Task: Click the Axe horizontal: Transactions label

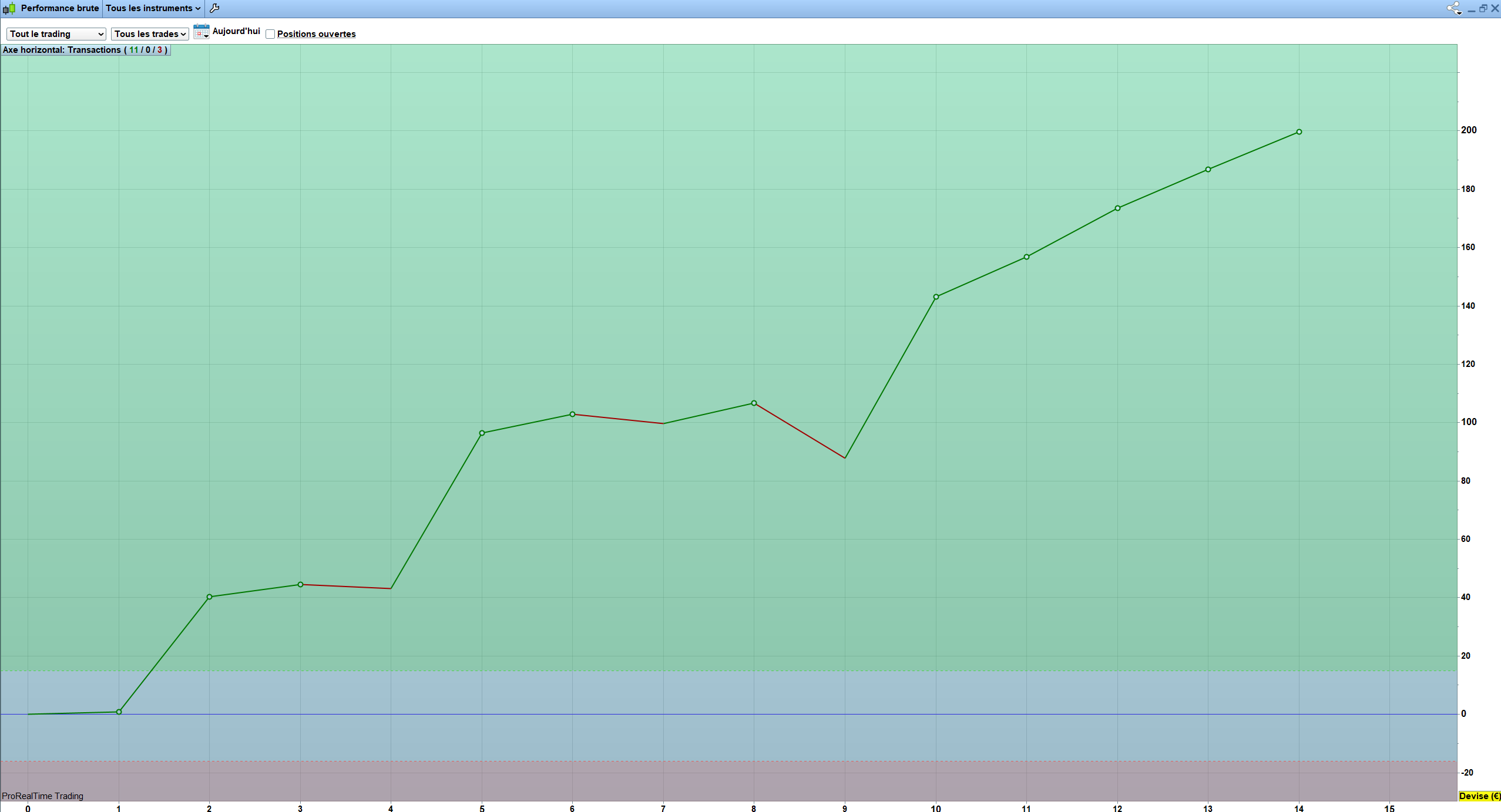Action: [85, 50]
